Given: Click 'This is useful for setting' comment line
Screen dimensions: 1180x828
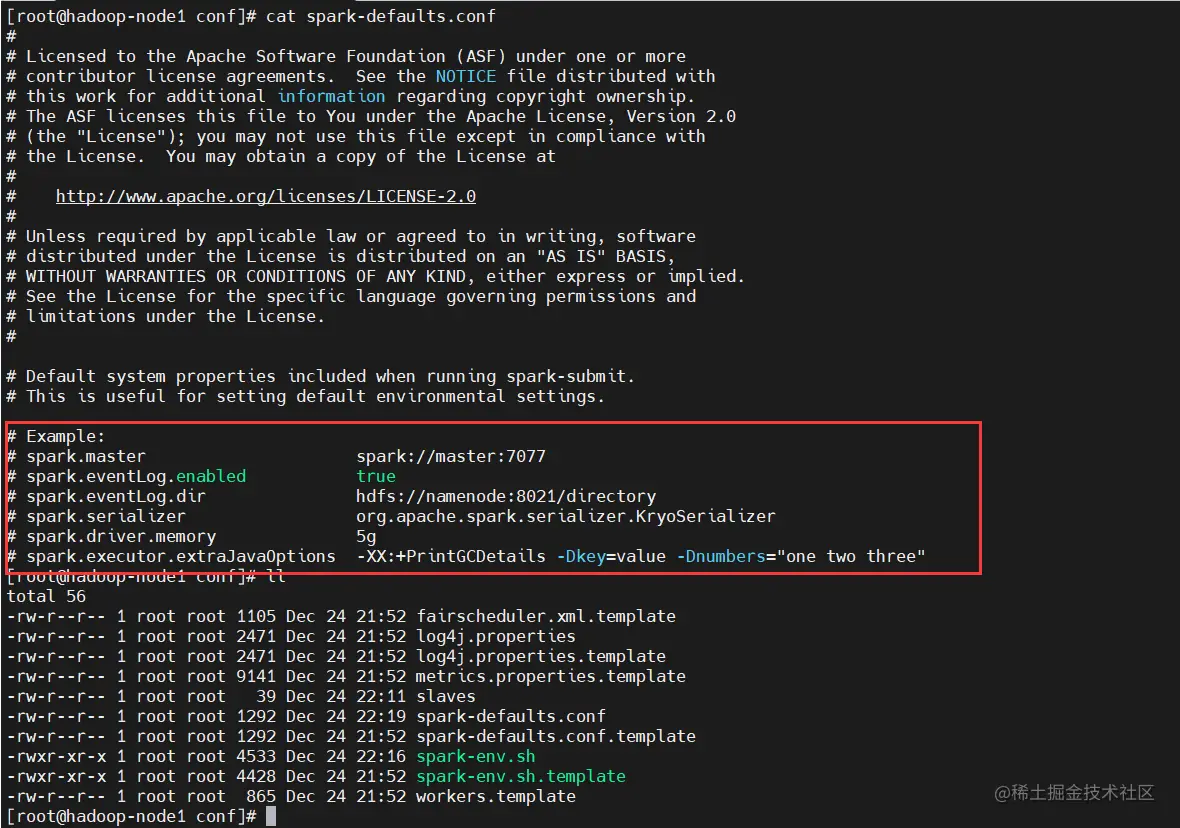Looking at the screenshot, I should pos(306,397).
